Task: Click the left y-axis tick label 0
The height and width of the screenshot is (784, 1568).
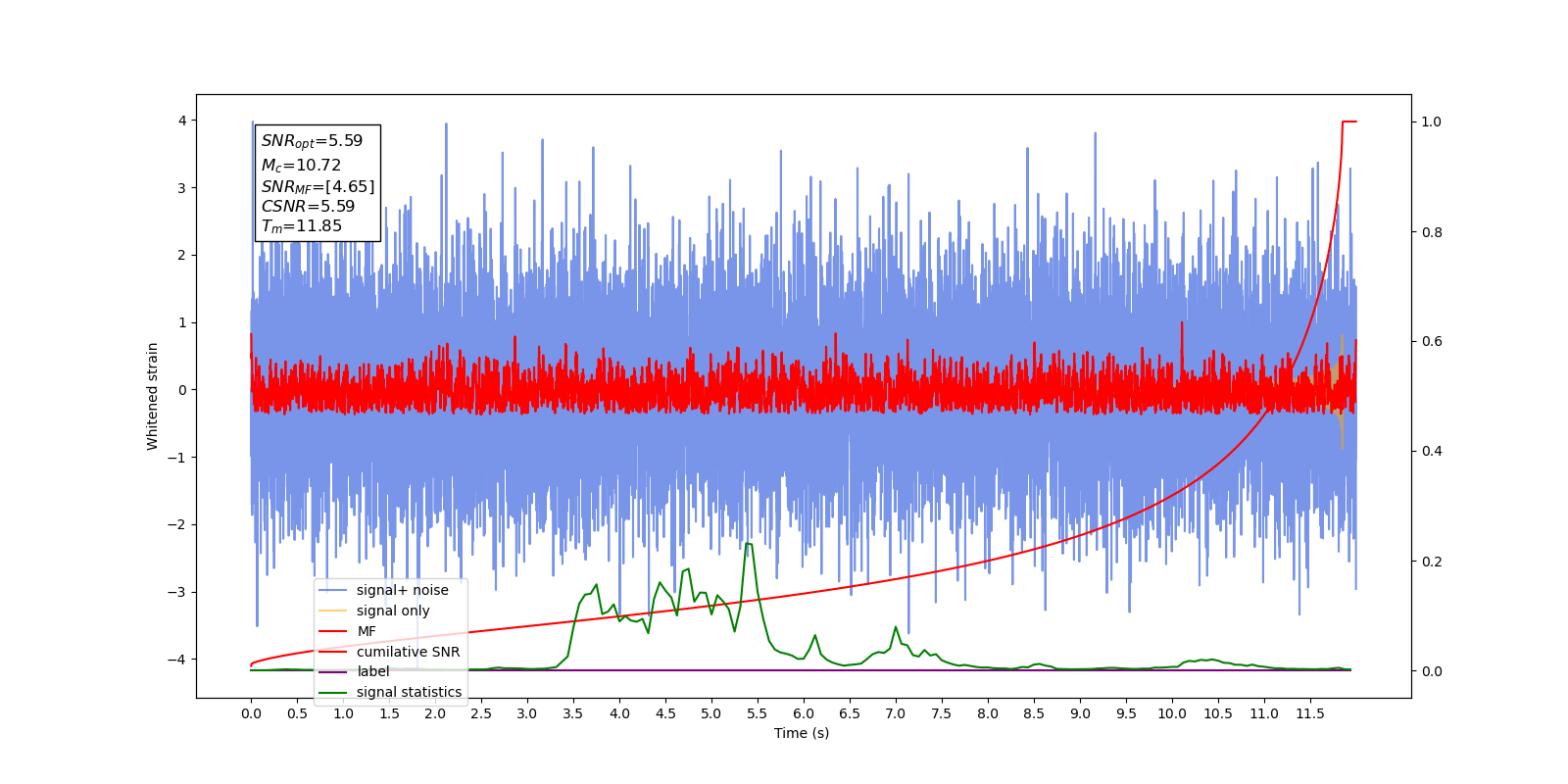Action: [x=182, y=390]
